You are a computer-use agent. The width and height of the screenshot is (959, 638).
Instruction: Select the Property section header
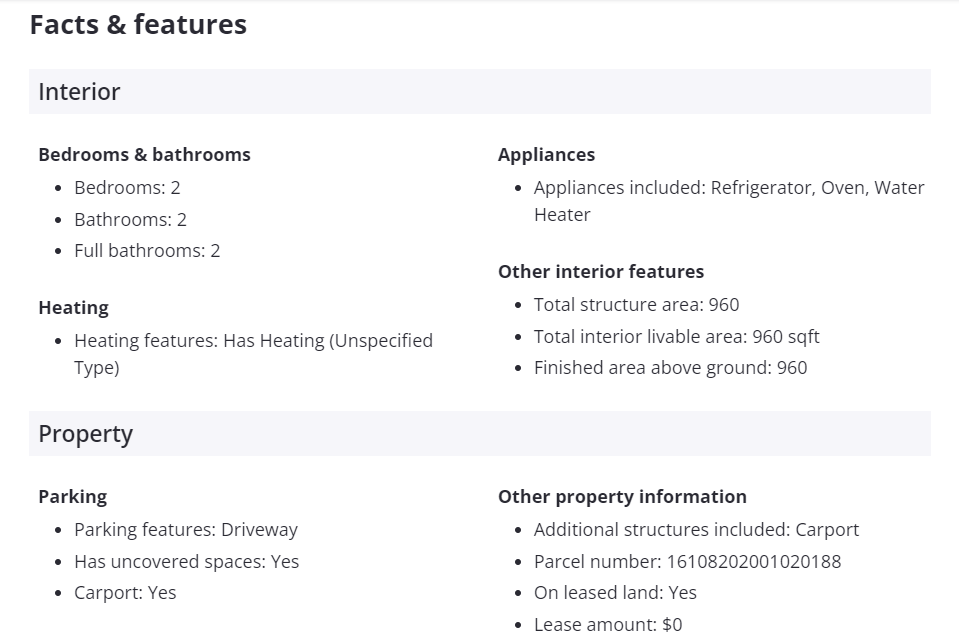coord(85,434)
